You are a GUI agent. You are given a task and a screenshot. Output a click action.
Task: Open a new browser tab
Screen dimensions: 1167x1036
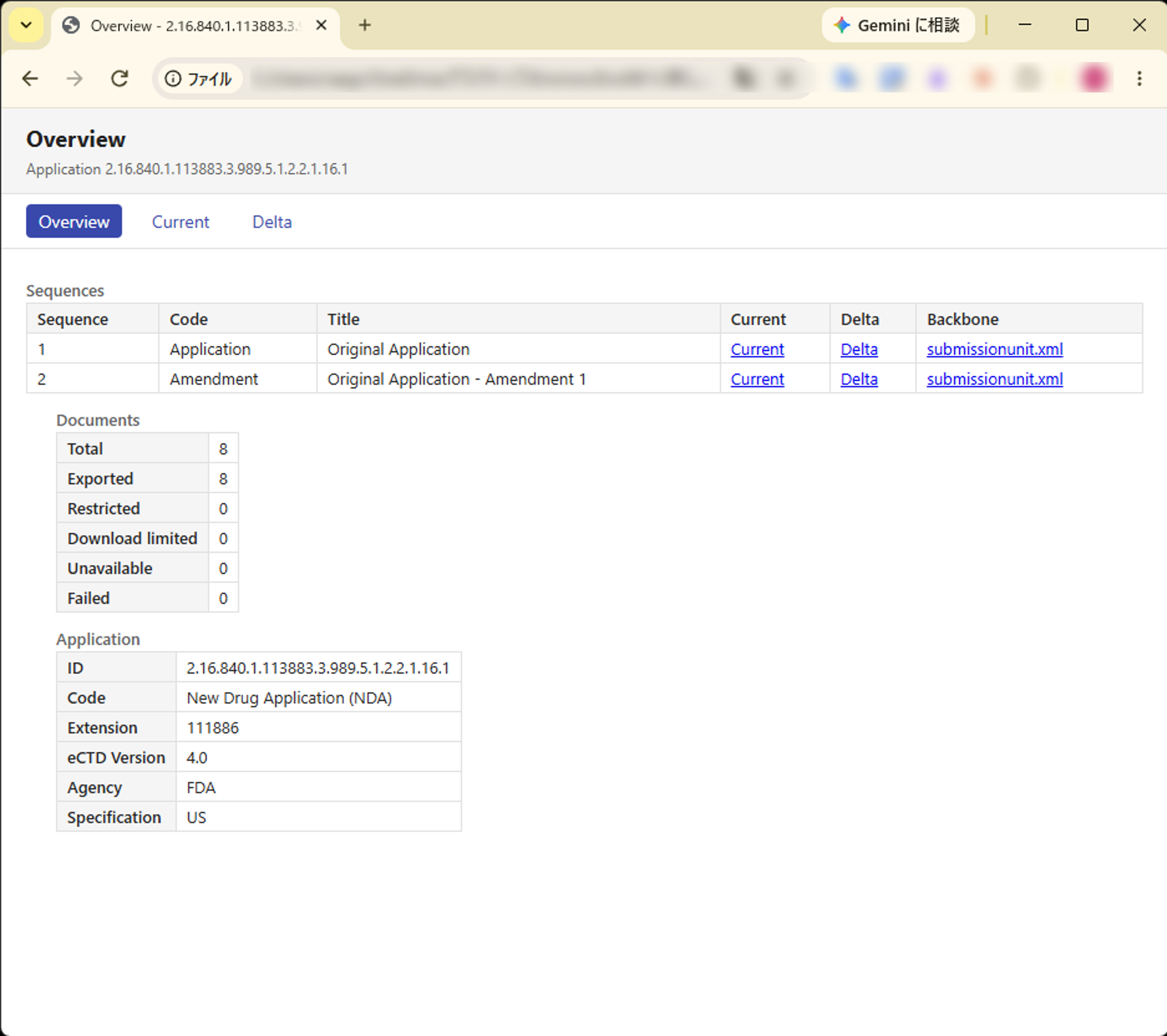(365, 25)
